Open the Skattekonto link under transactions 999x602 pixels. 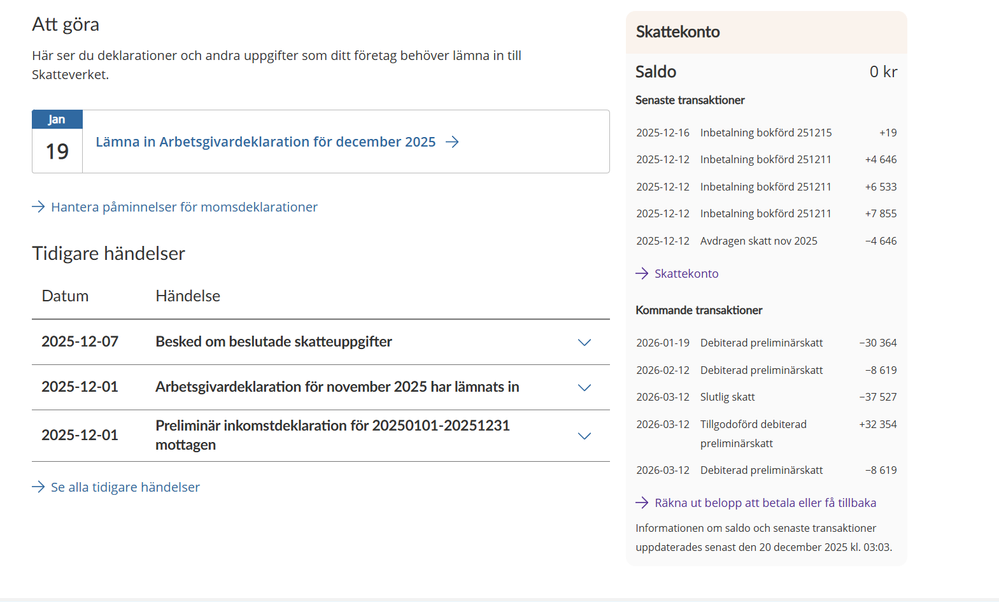[684, 273]
